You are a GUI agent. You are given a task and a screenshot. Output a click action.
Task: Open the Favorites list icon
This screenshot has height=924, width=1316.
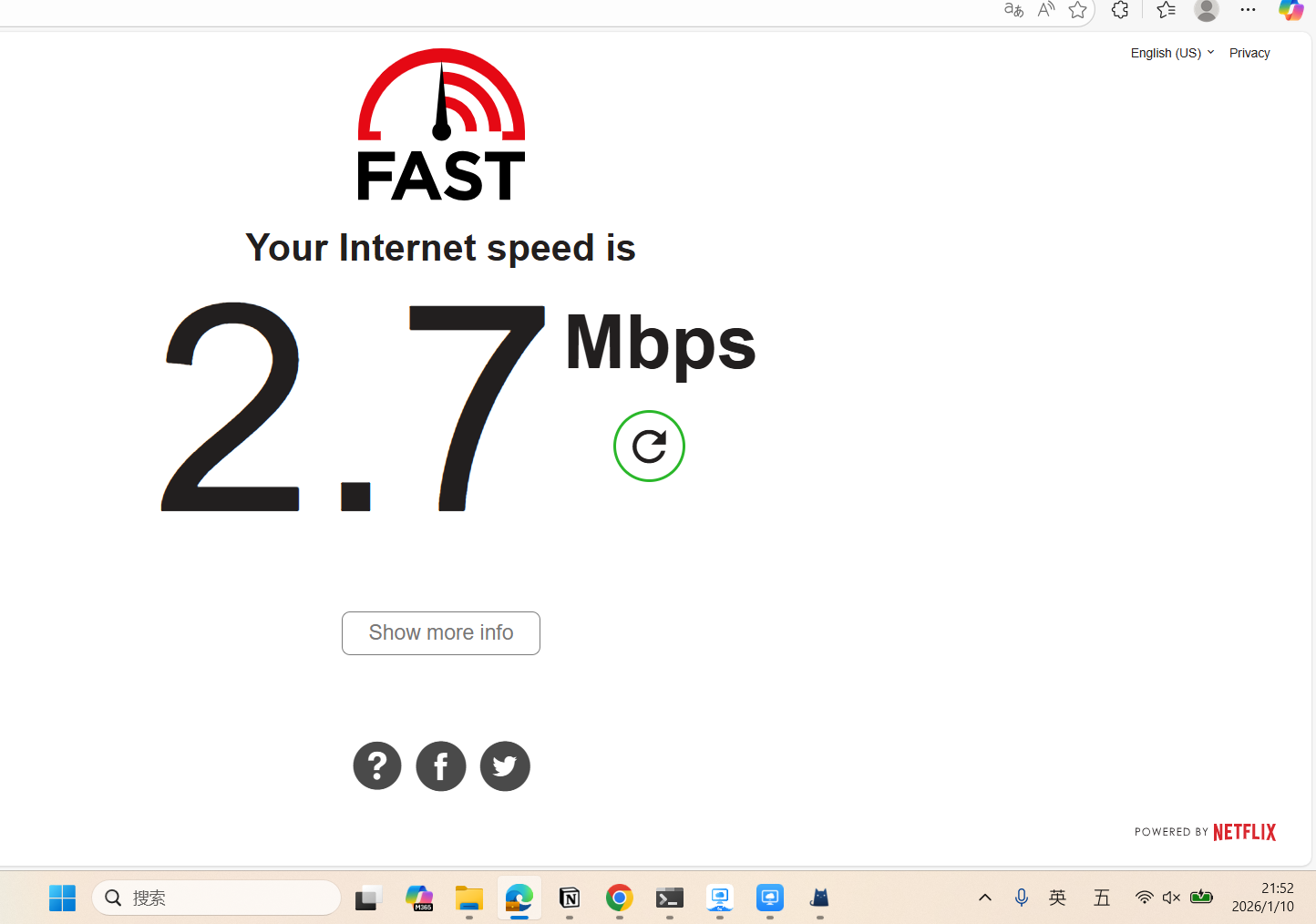coord(1166,10)
